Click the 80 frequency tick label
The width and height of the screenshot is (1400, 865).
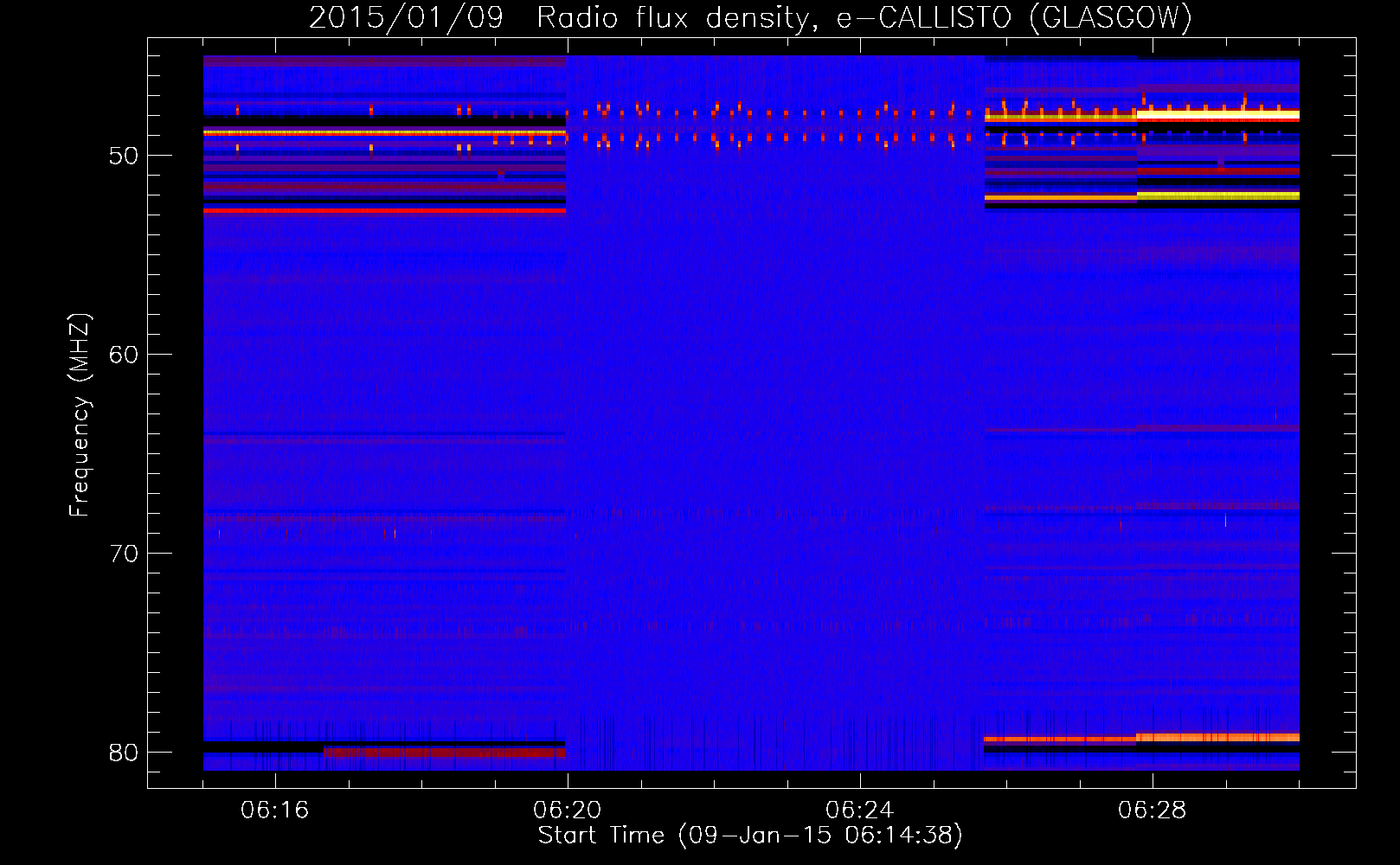124,753
